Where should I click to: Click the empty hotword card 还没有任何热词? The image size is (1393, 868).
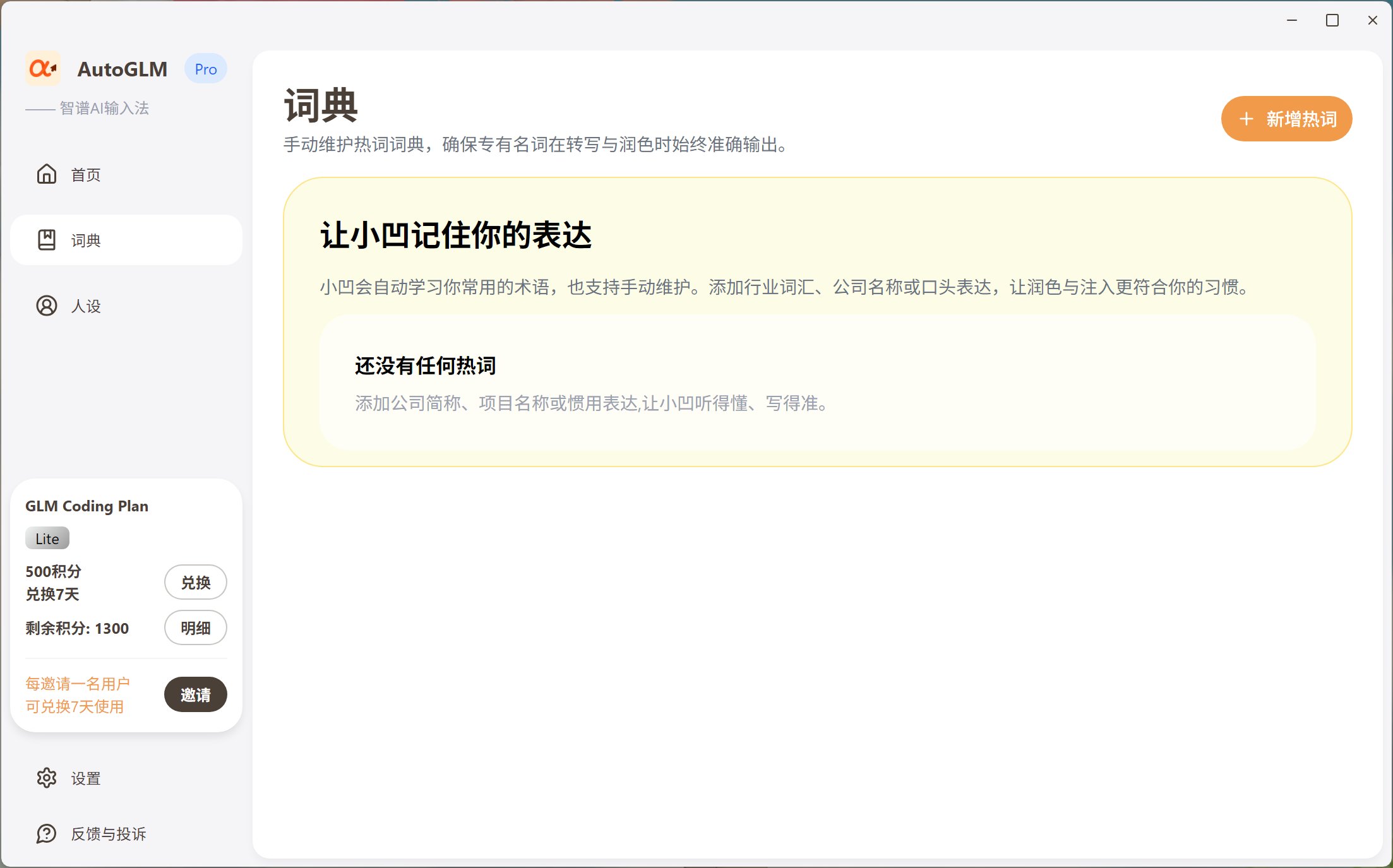click(817, 383)
